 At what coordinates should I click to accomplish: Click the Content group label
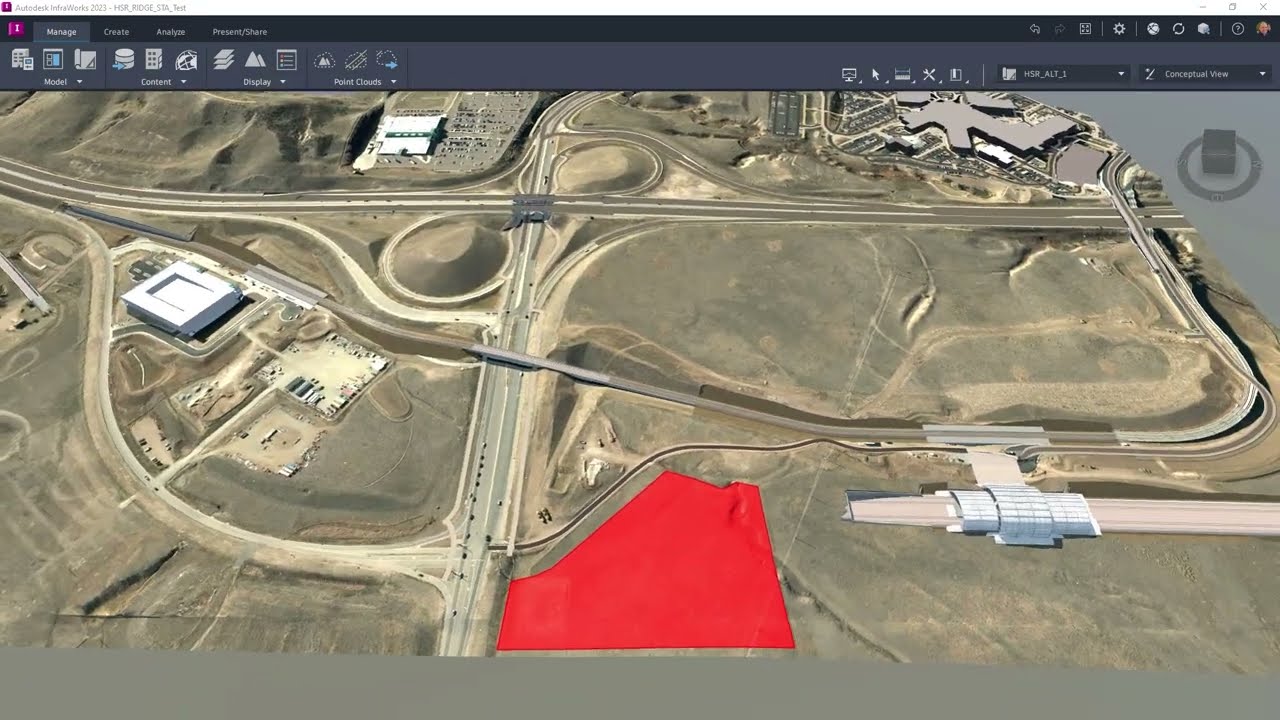click(156, 82)
